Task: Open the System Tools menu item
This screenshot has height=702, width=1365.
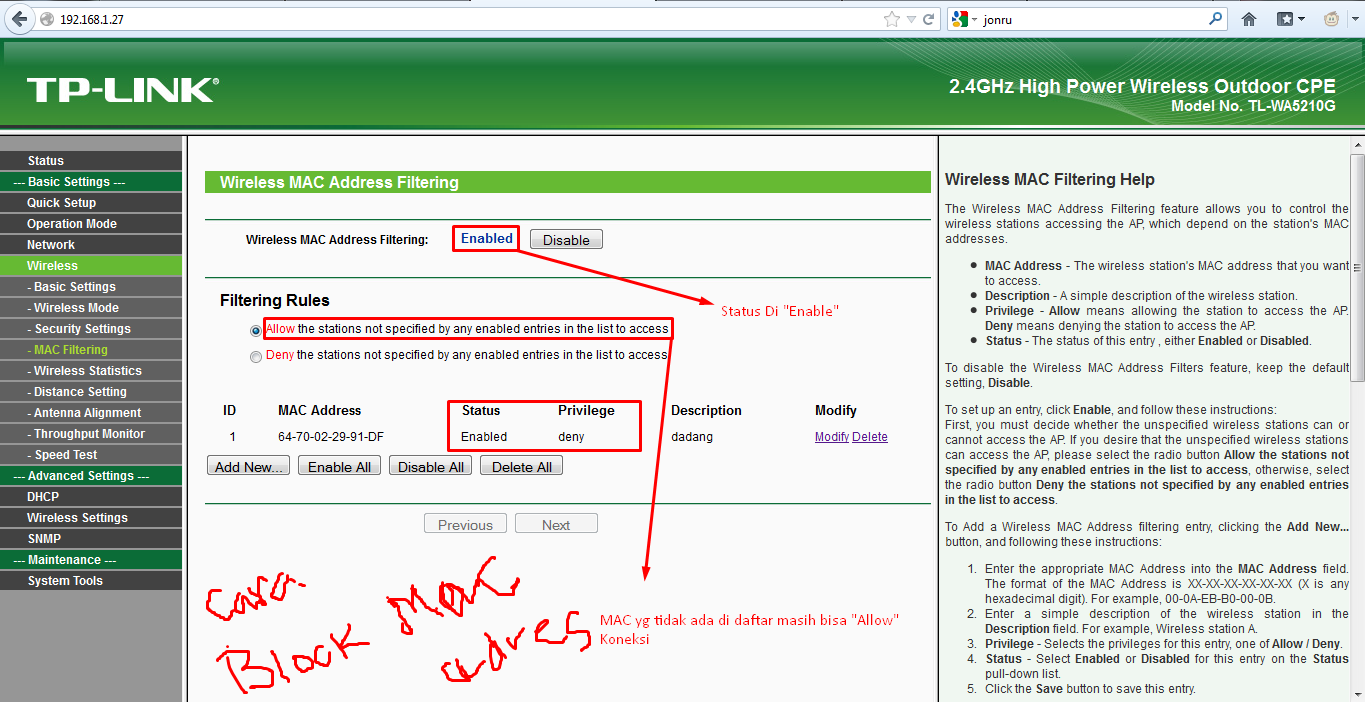Action: point(91,581)
